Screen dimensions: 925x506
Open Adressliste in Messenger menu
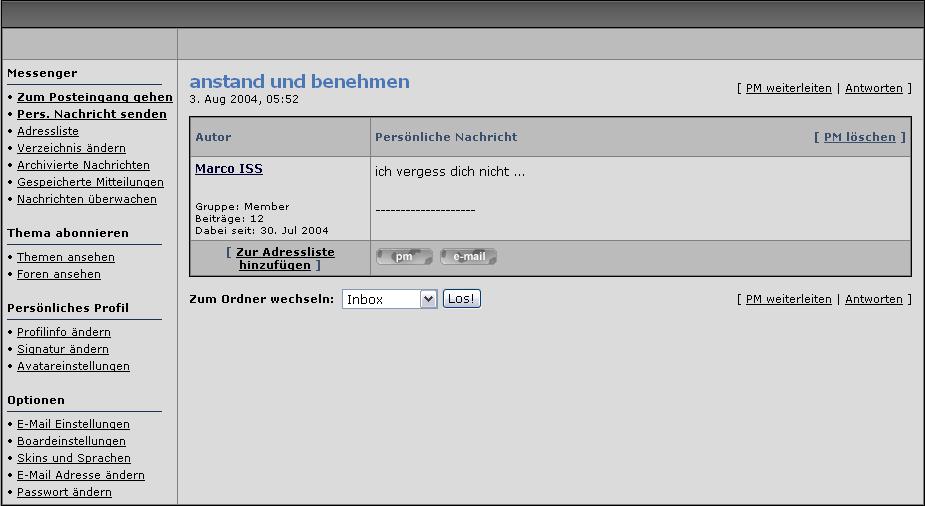point(47,131)
